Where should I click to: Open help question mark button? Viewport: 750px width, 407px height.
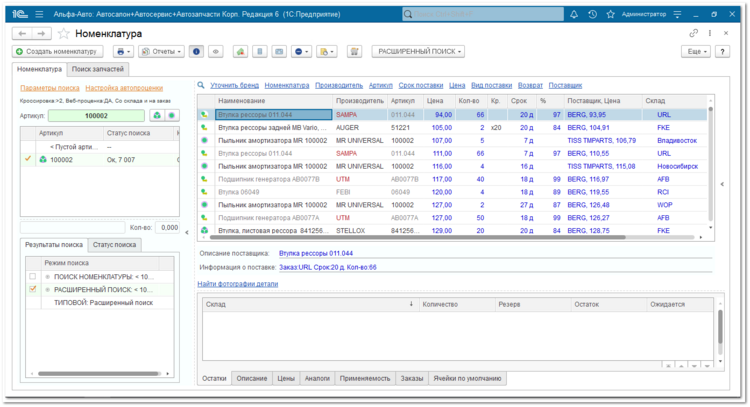point(722,51)
